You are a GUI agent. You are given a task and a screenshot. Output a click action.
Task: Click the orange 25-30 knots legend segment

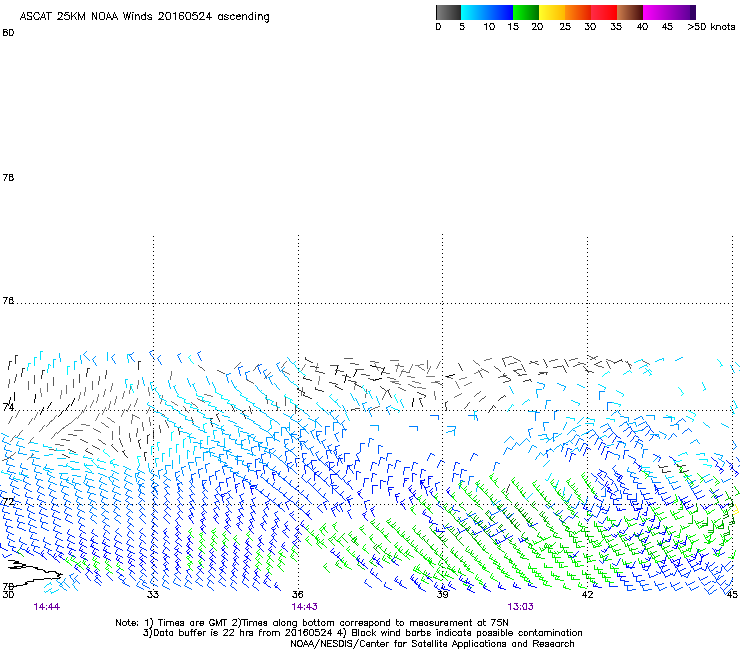pos(578,12)
